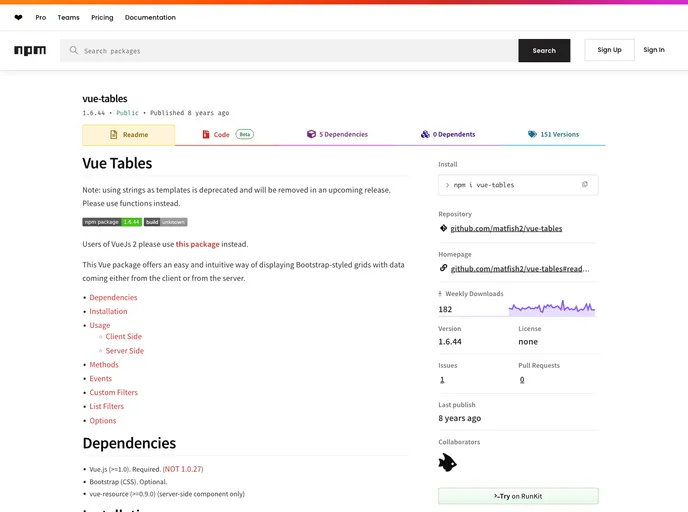The image size is (688, 512).
Task: Jump to Custom Filters link
Action: (114, 392)
